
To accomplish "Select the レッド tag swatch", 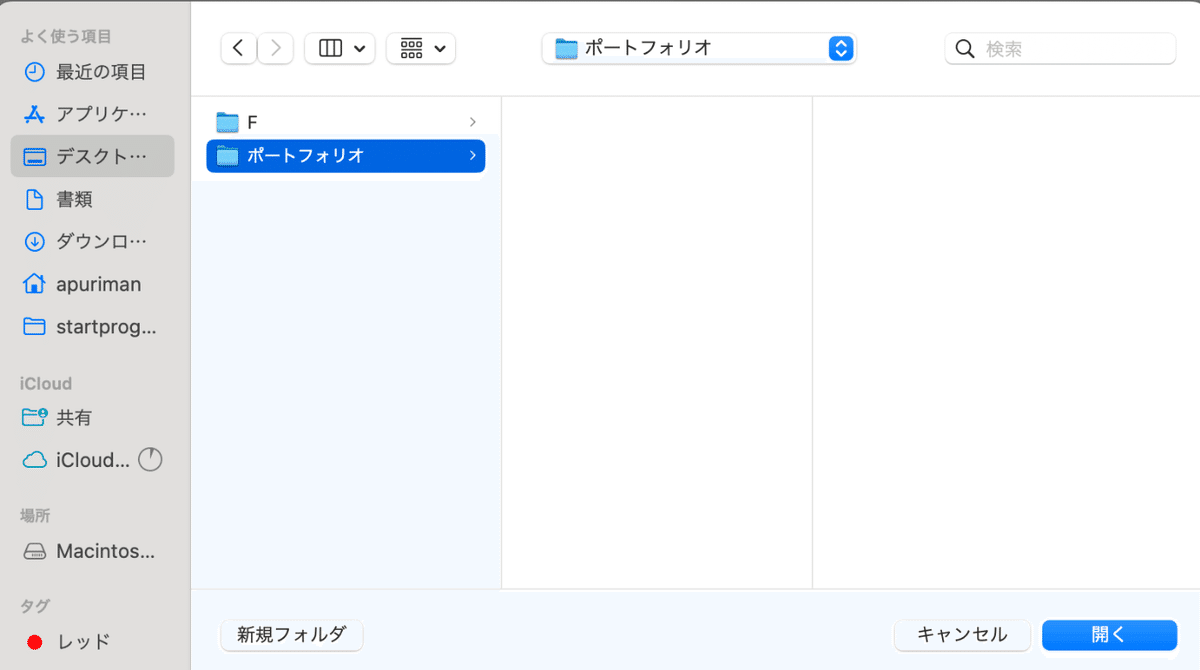I will 34,642.
